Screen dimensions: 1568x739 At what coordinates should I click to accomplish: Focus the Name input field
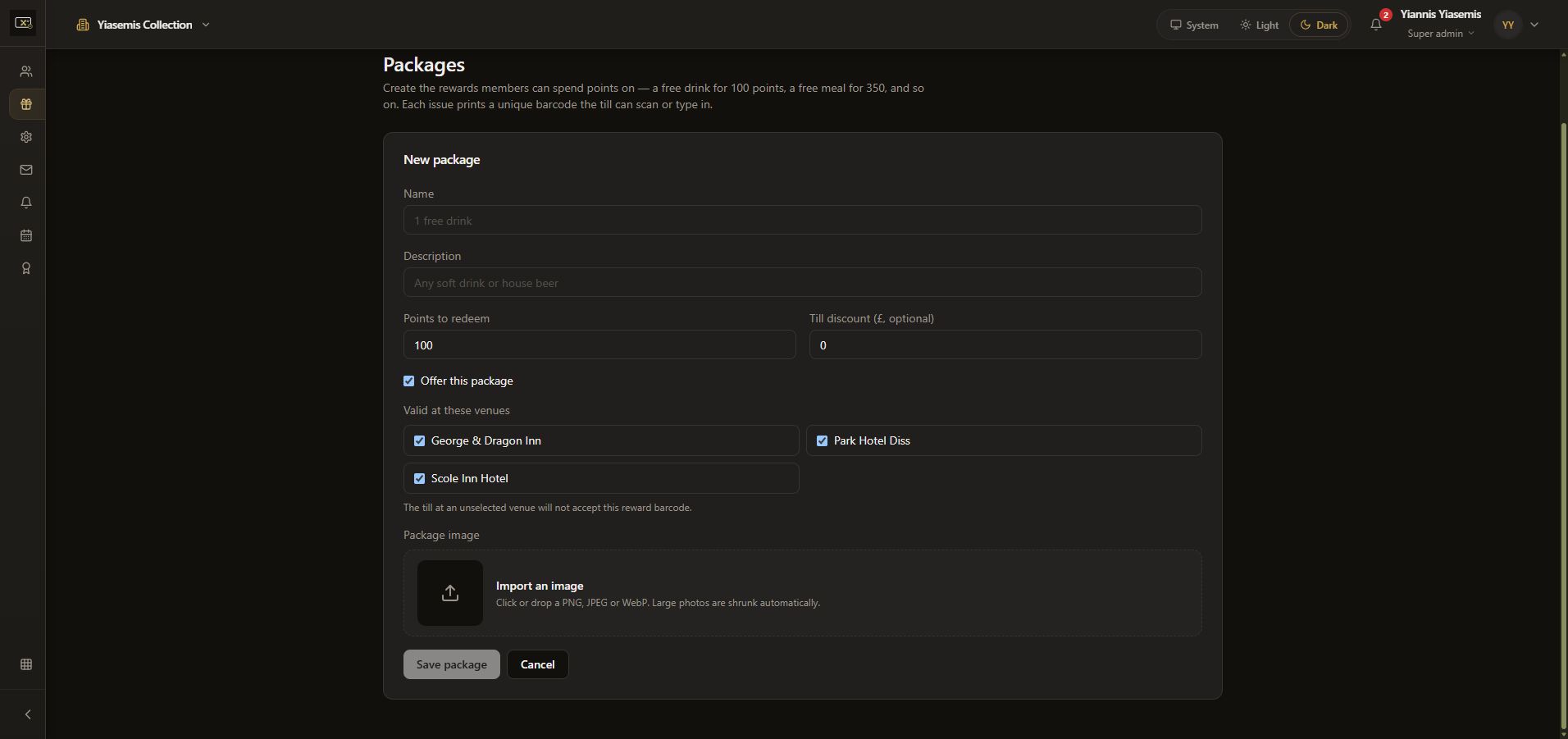click(x=803, y=220)
